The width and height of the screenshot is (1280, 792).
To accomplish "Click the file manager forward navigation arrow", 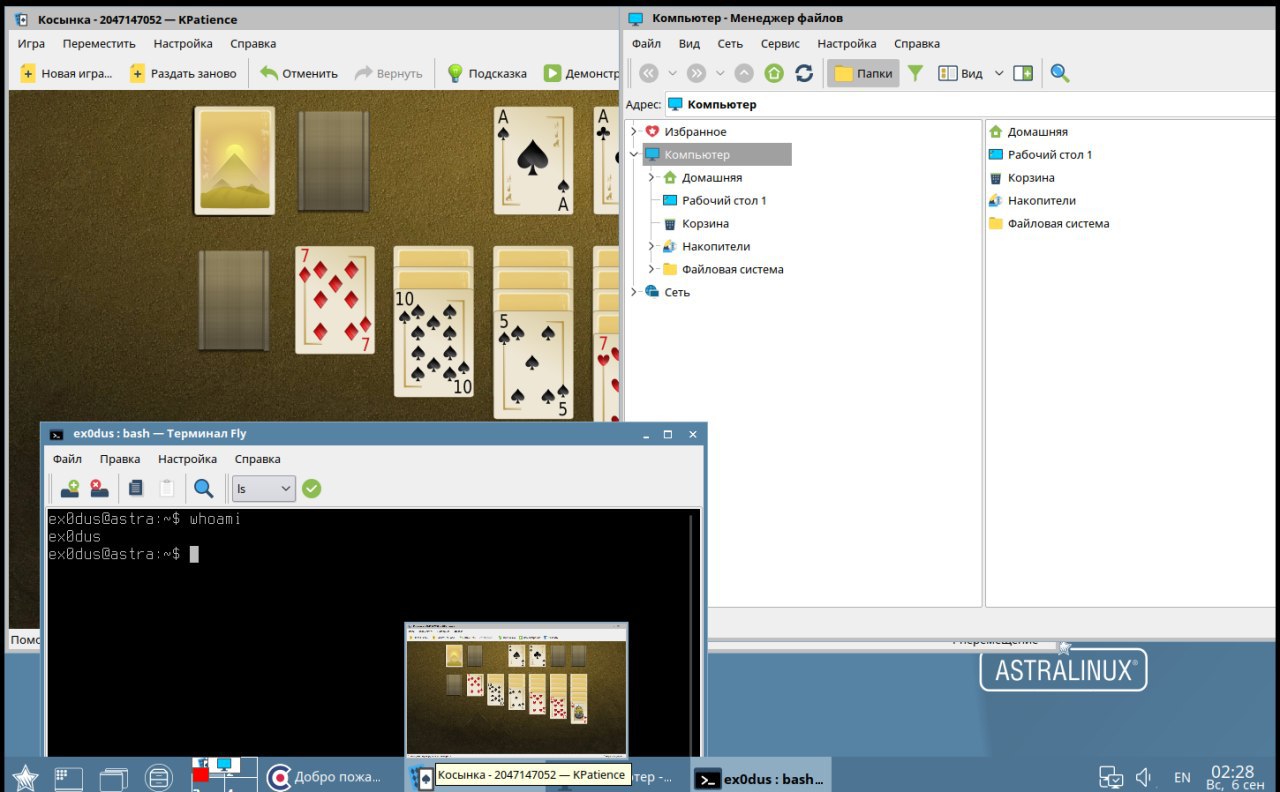I will (696, 73).
